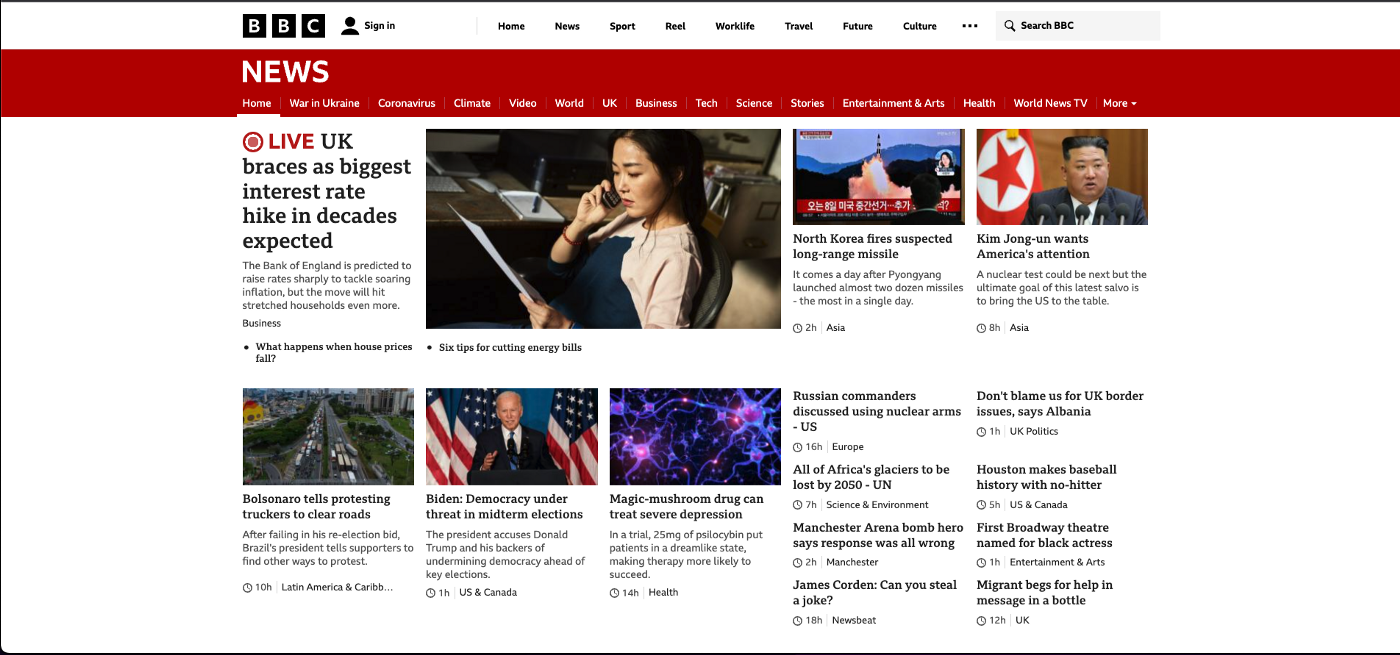
Task: Click the Sign in person icon
Action: click(x=350, y=26)
